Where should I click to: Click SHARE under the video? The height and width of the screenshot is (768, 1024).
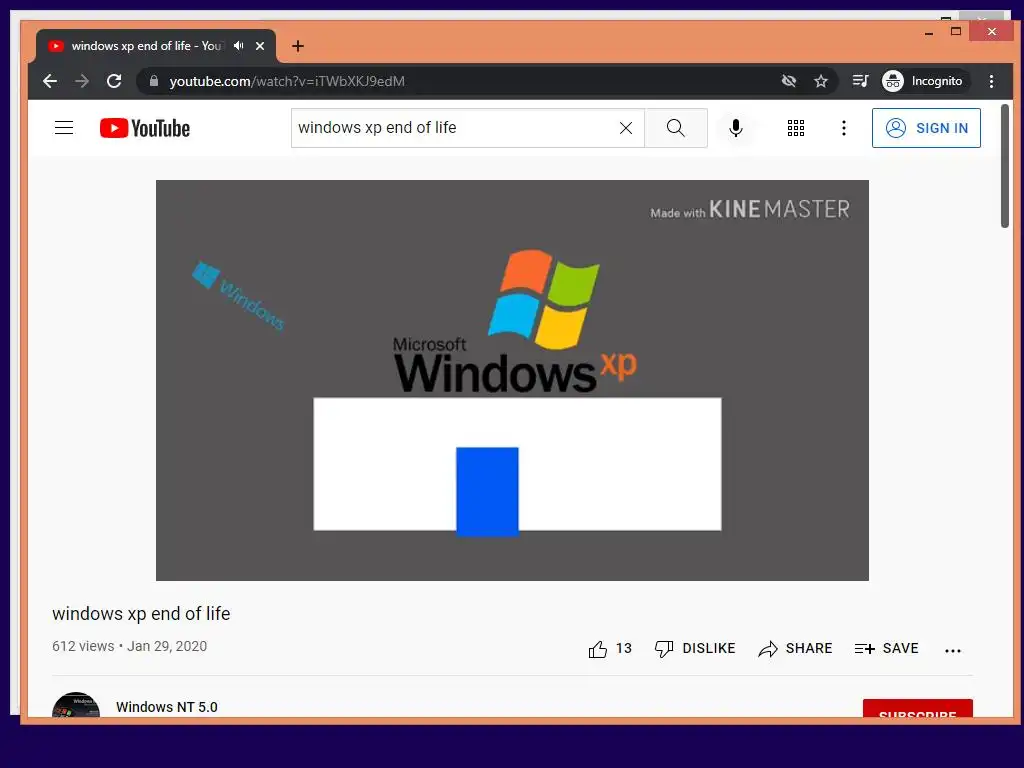(795, 648)
